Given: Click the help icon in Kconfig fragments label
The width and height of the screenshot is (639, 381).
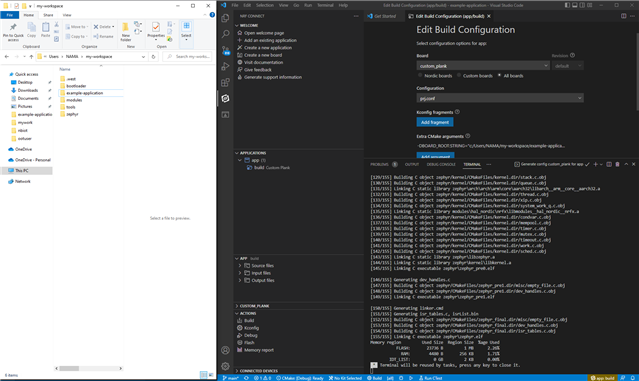Looking at the screenshot, I should tap(457, 112).
